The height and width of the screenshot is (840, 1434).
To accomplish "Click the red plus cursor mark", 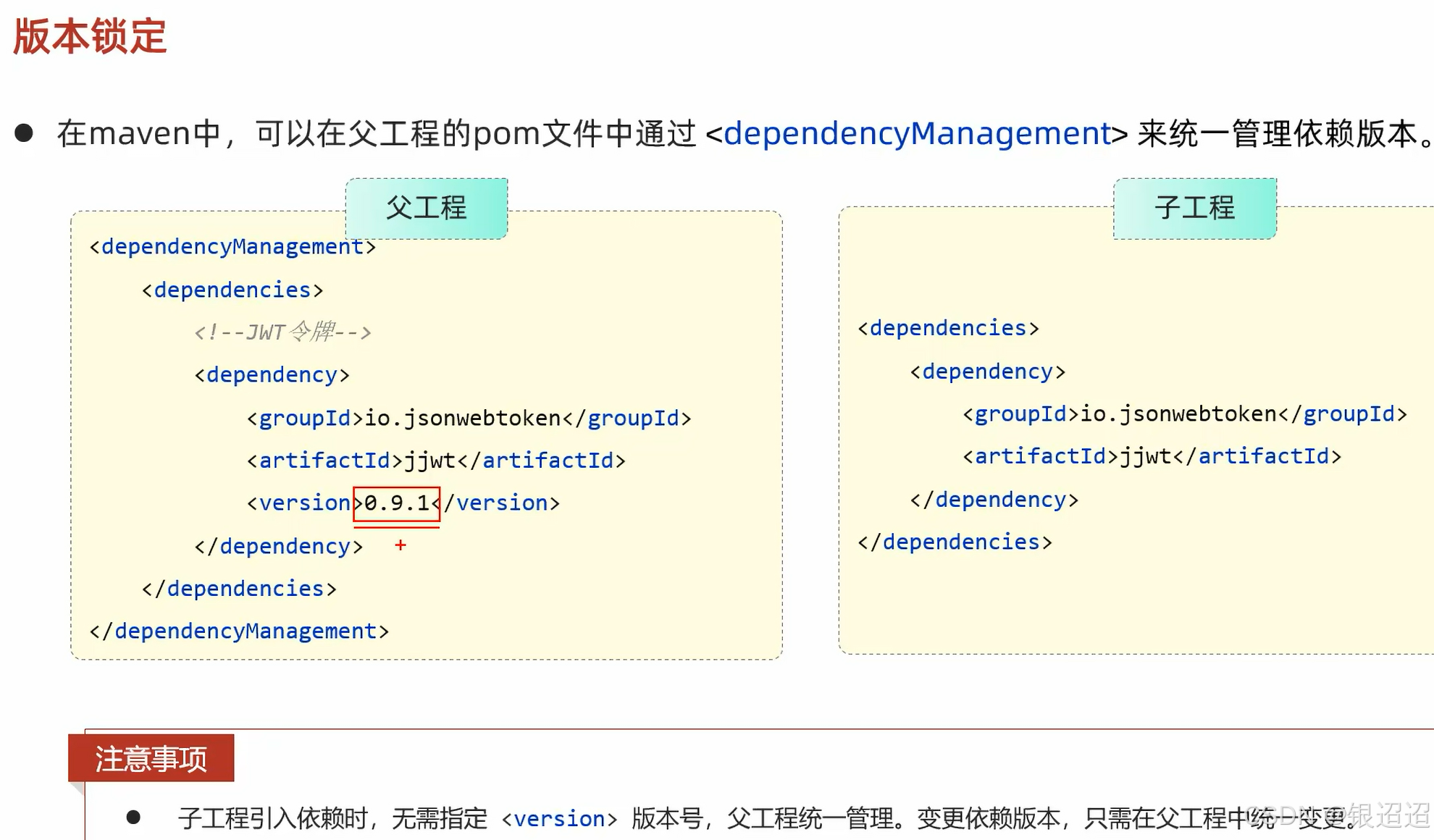I will coord(401,545).
